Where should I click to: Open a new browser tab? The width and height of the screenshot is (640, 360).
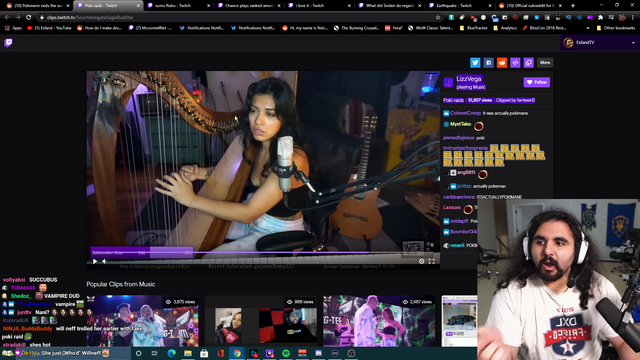[573, 5]
